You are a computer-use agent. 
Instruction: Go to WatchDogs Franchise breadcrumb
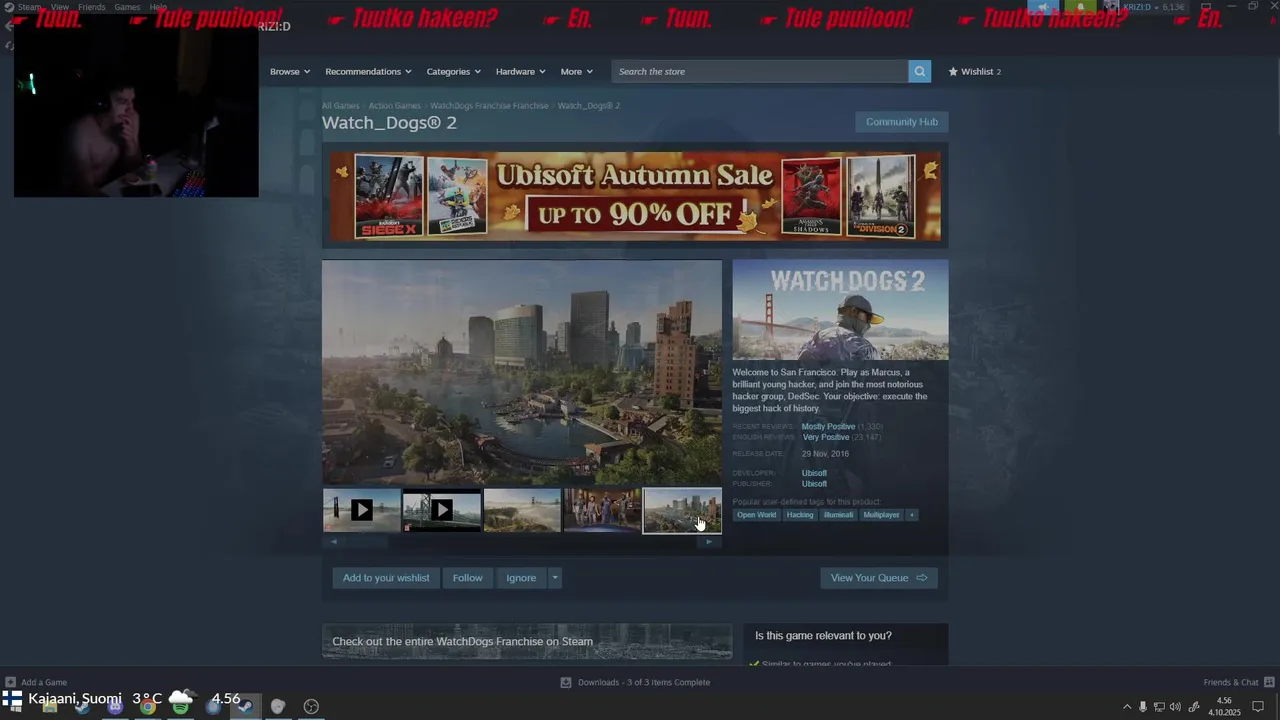pos(489,106)
